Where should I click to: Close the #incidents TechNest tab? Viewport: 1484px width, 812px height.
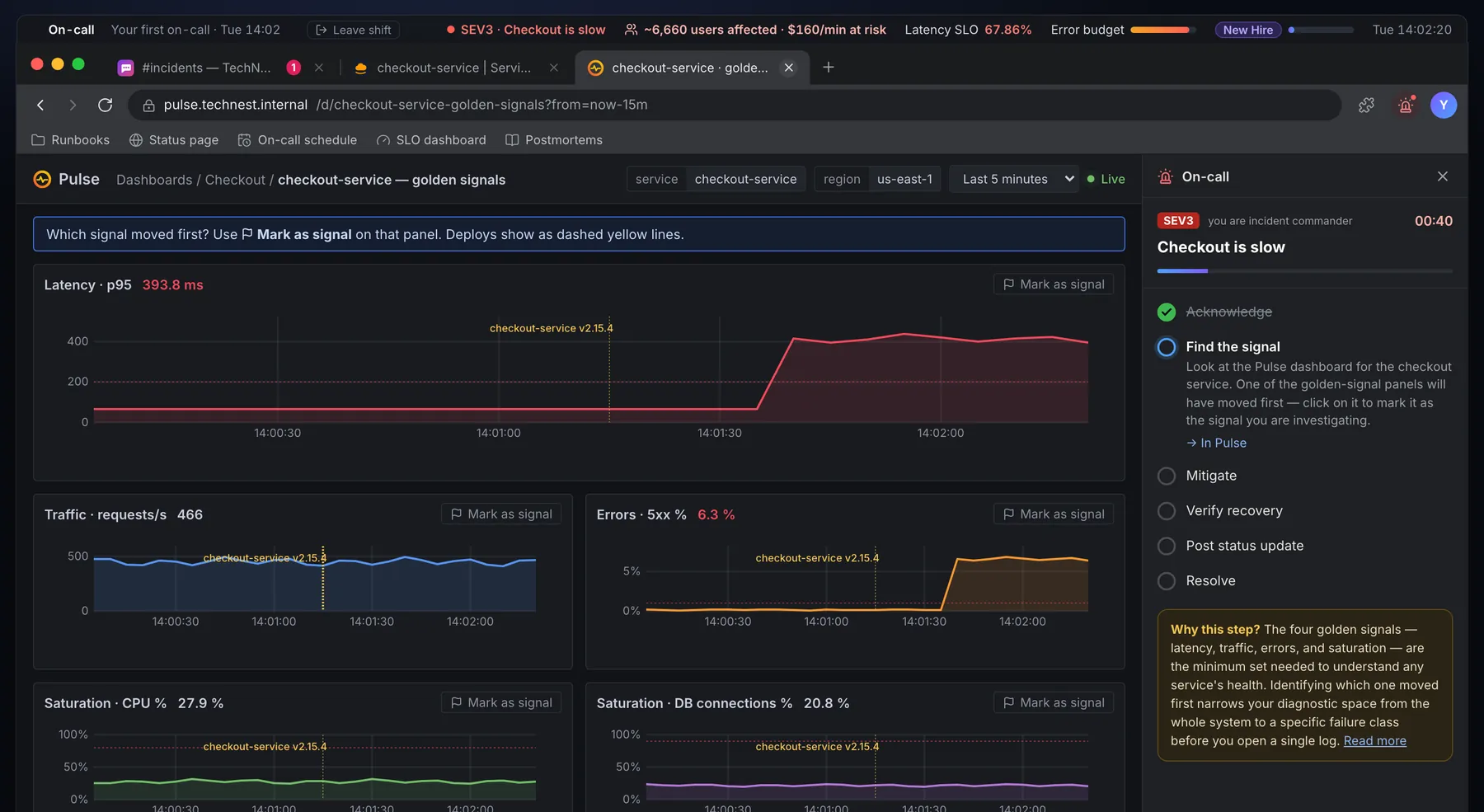[x=319, y=68]
